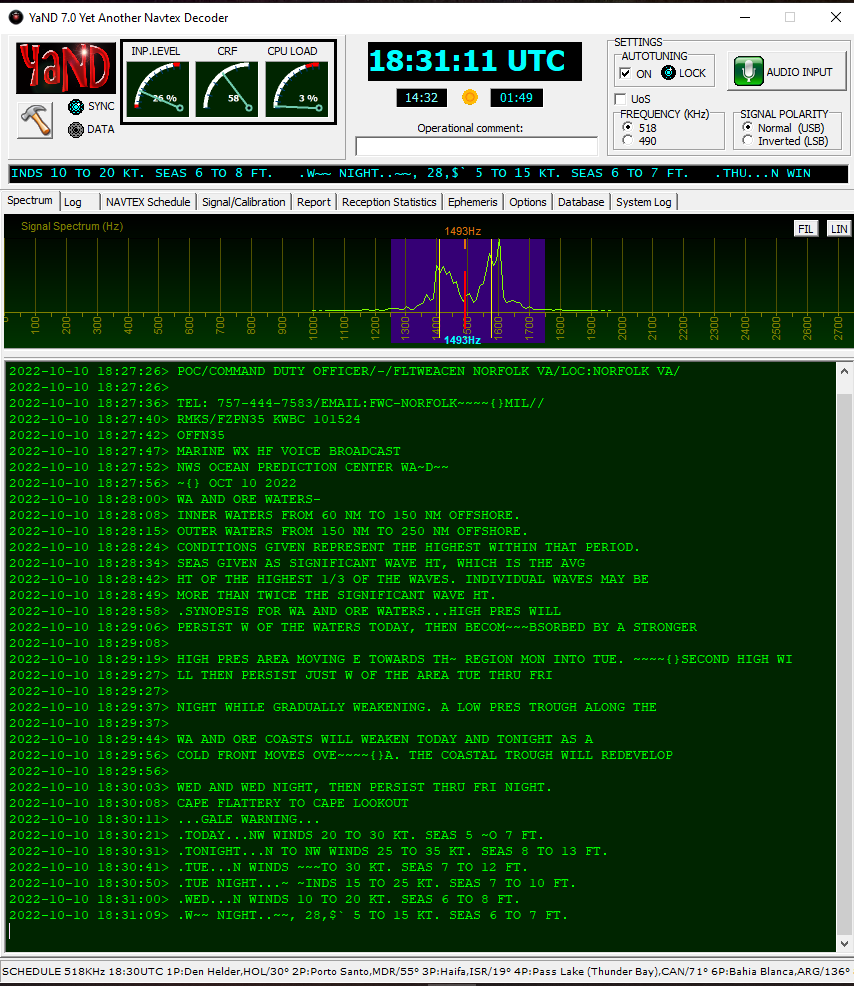This screenshot has width=854, height=986.
Task: Open the NAVTEX Schedule tab
Action: [148, 202]
